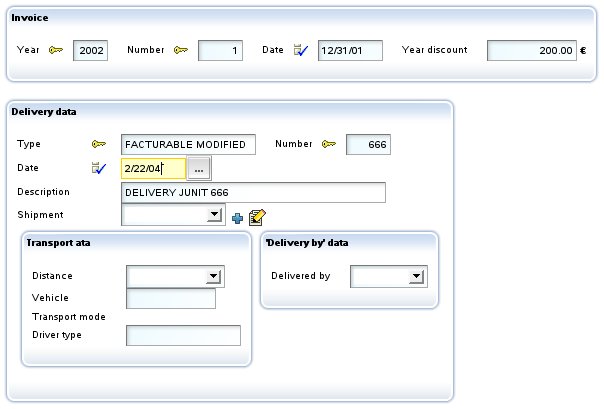
Task: Open the Delivered by dropdown
Action: (416, 276)
